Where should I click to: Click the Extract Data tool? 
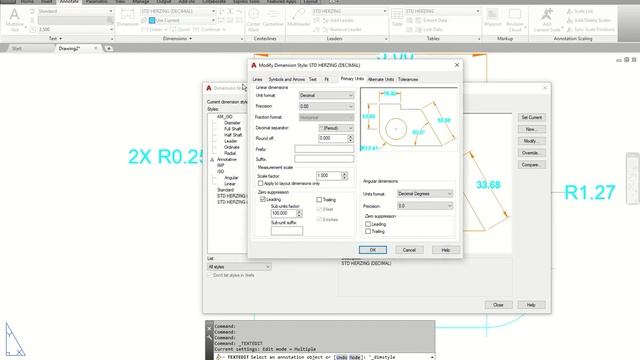click(431, 20)
